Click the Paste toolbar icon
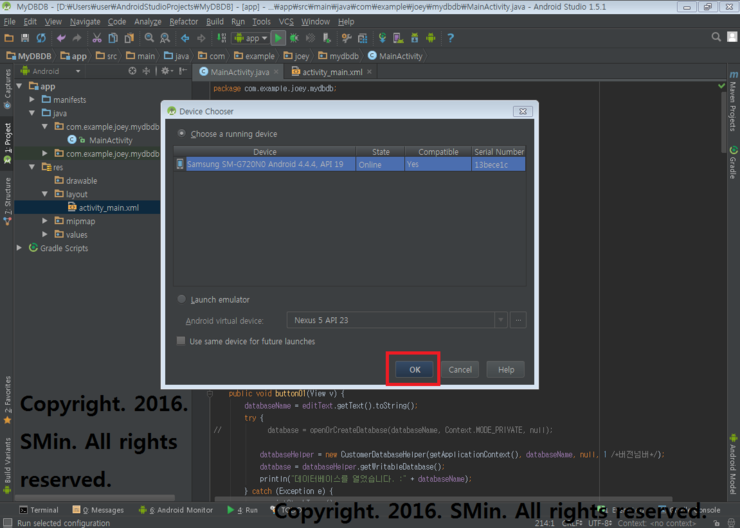740x528 pixels. 129,38
